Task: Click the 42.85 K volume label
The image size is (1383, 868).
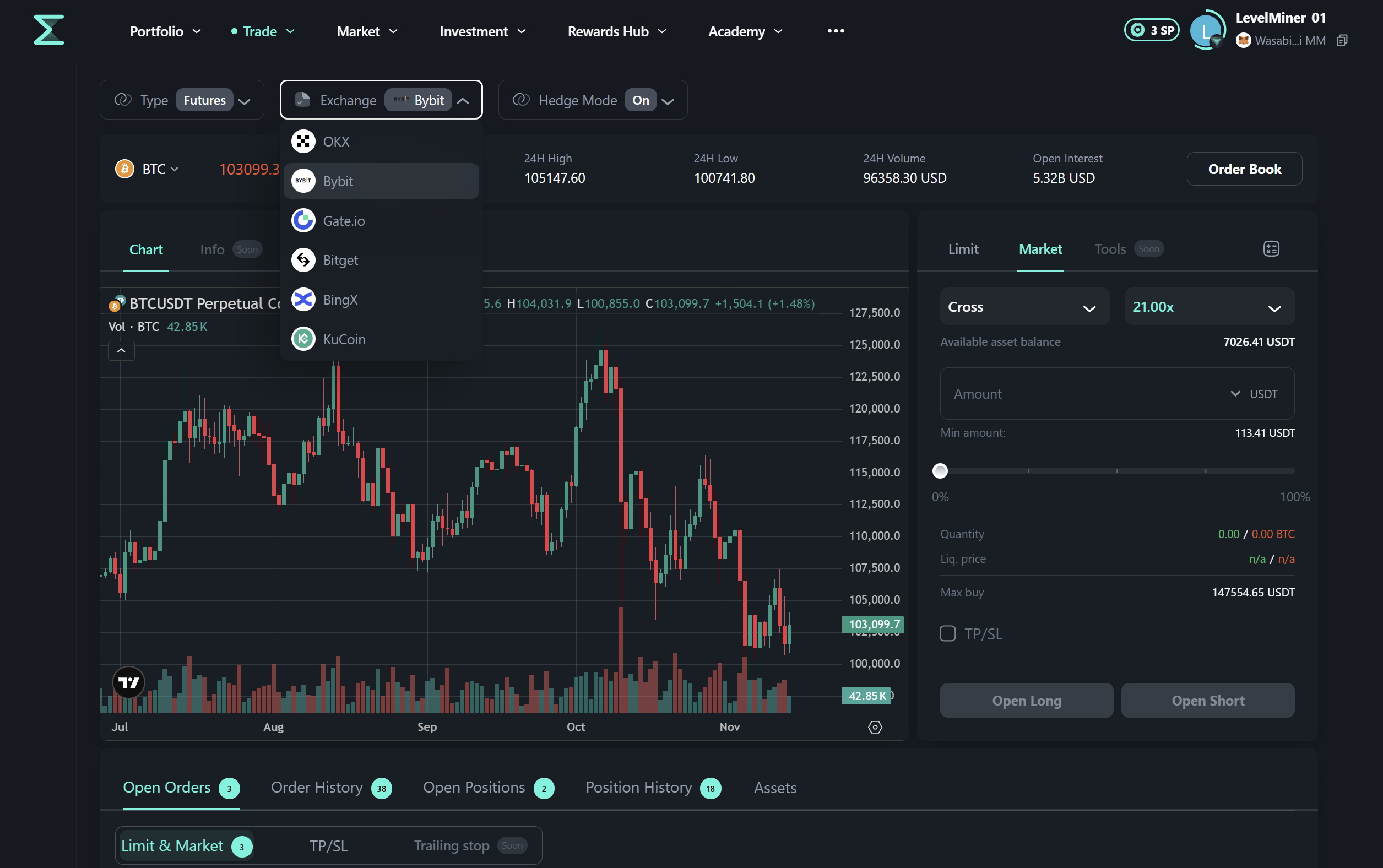Action: click(x=867, y=696)
